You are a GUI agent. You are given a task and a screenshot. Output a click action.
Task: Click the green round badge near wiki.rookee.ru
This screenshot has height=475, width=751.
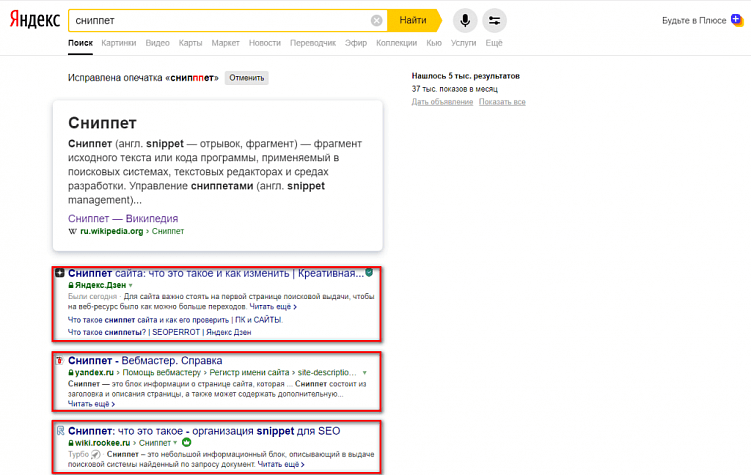click(x=187, y=442)
